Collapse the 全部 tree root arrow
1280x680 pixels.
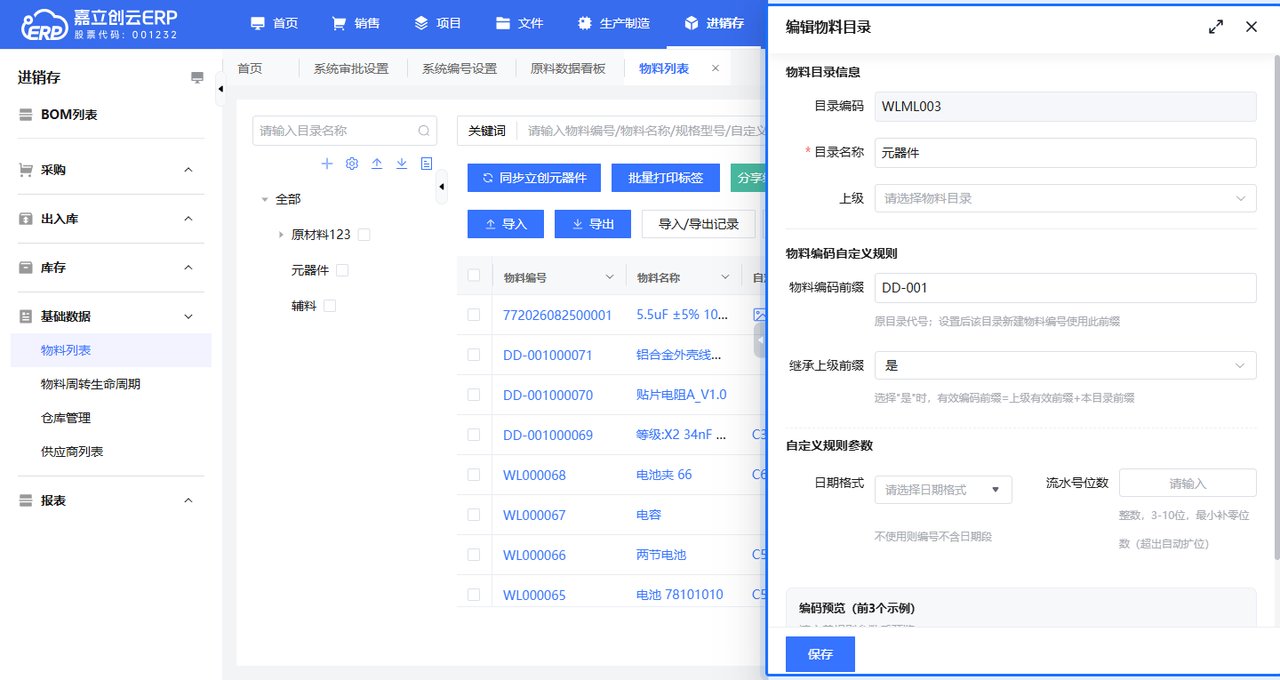click(x=265, y=199)
